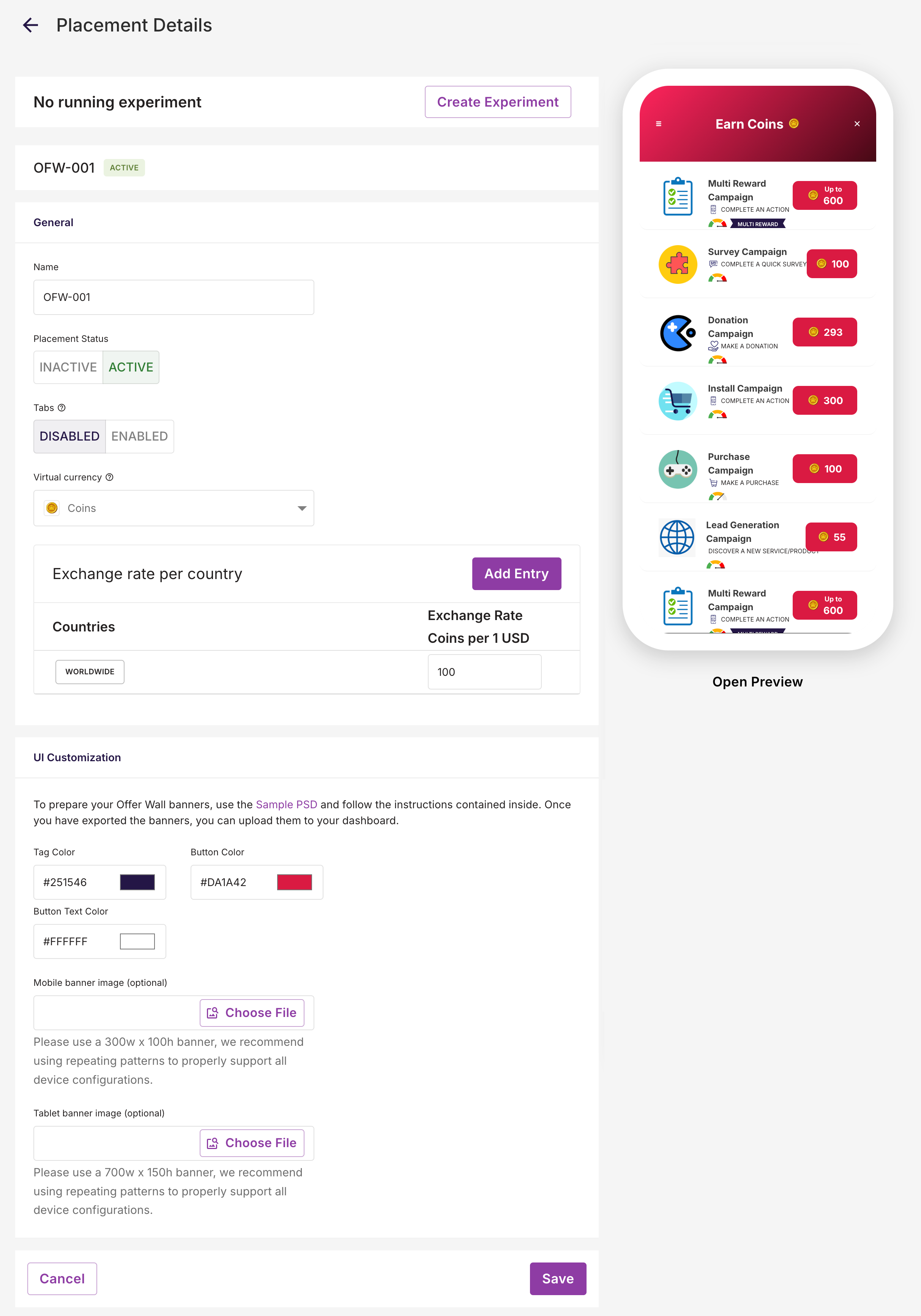The height and width of the screenshot is (1316, 921).
Task: Switch Tabs setting to ENABLED
Action: pyautogui.click(x=139, y=437)
